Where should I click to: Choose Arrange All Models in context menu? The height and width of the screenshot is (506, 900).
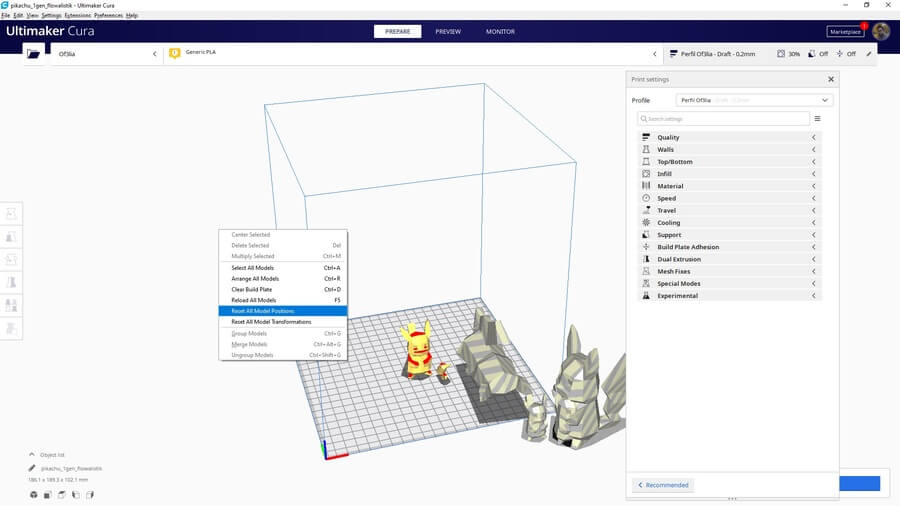[x=283, y=279]
